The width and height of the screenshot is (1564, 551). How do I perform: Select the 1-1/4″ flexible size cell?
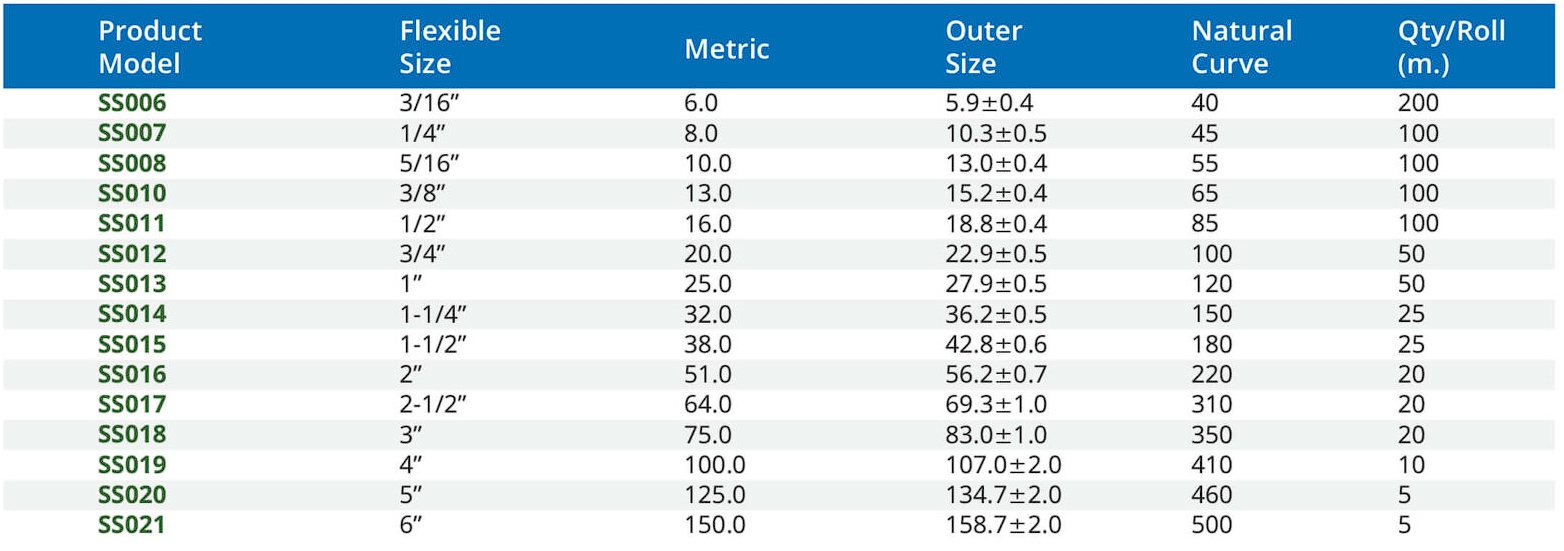click(x=434, y=314)
